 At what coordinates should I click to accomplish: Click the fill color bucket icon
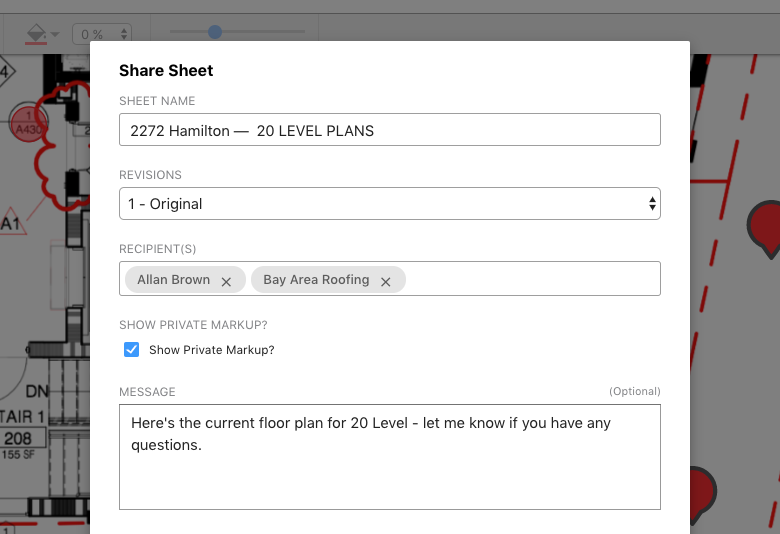pyautogui.click(x=37, y=33)
